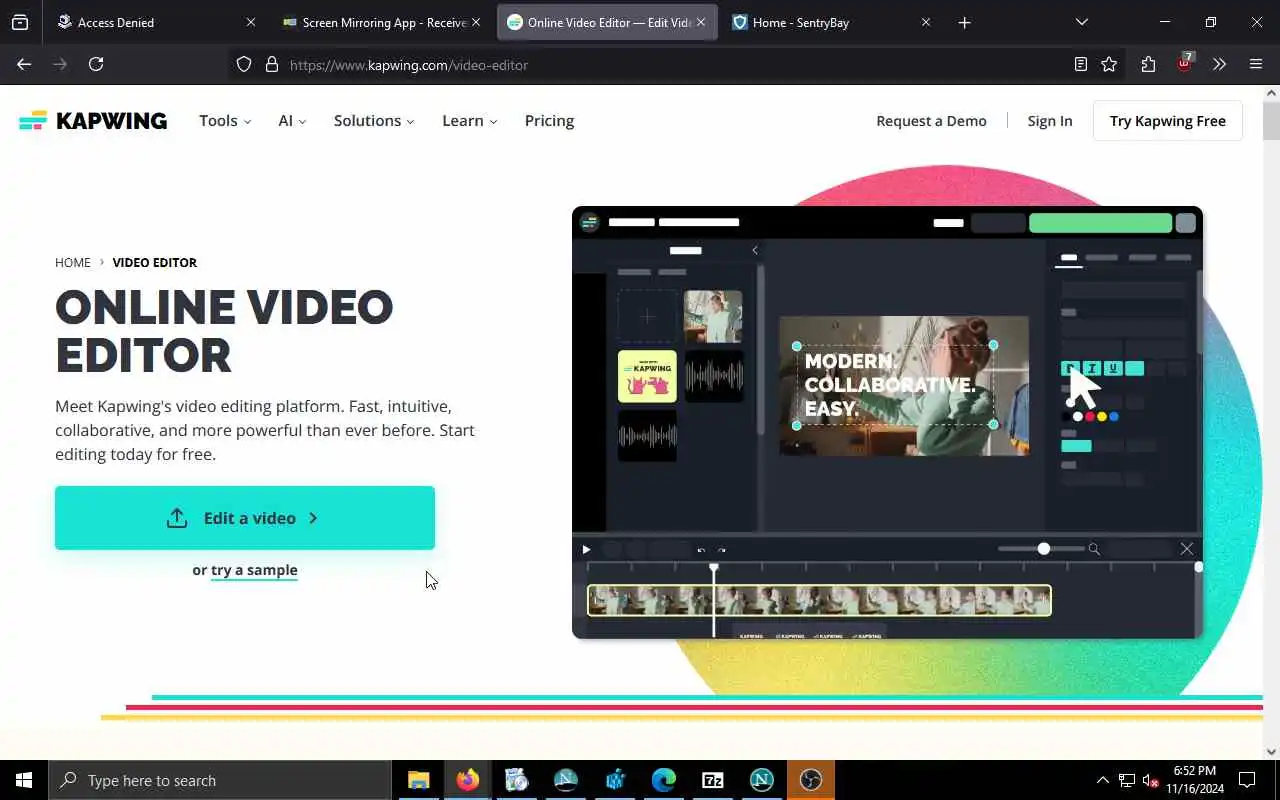Click the page scrollbar up arrow

point(1271,93)
